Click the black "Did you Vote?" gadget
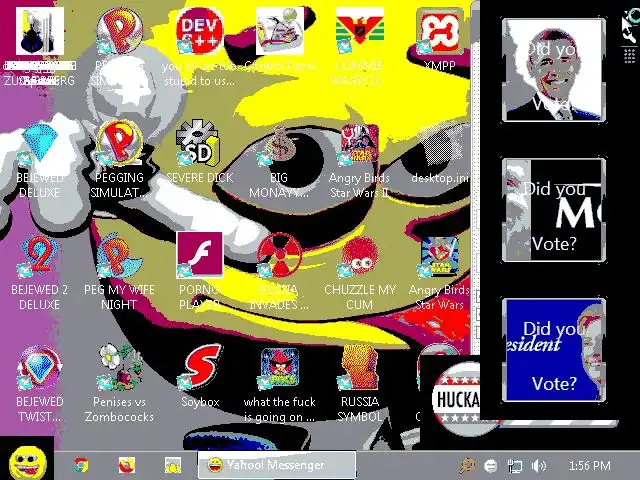Image resolution: width=640 pixels, height=480 pixels. click(553, 210)
